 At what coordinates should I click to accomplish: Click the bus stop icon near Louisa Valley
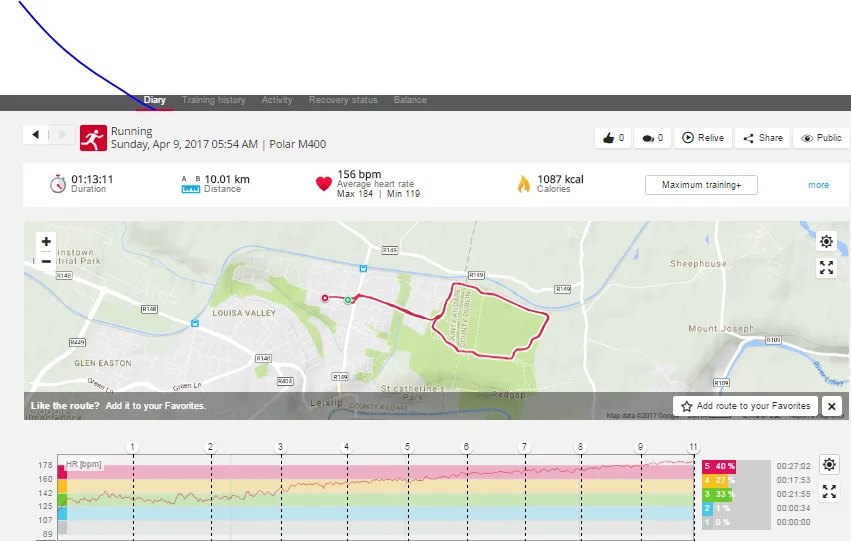194,323
